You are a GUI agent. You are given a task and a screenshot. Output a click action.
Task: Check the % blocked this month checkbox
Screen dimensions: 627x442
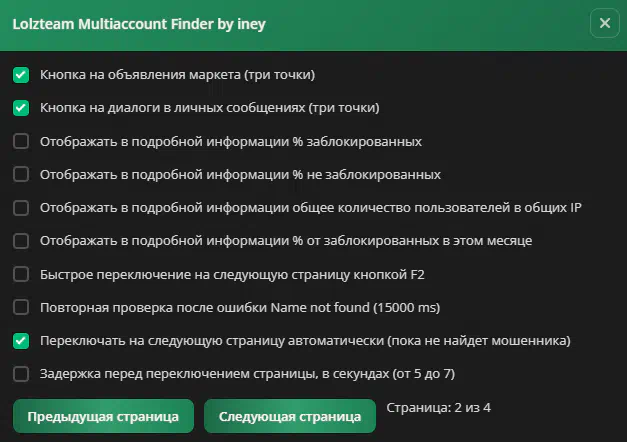[21, 241]
